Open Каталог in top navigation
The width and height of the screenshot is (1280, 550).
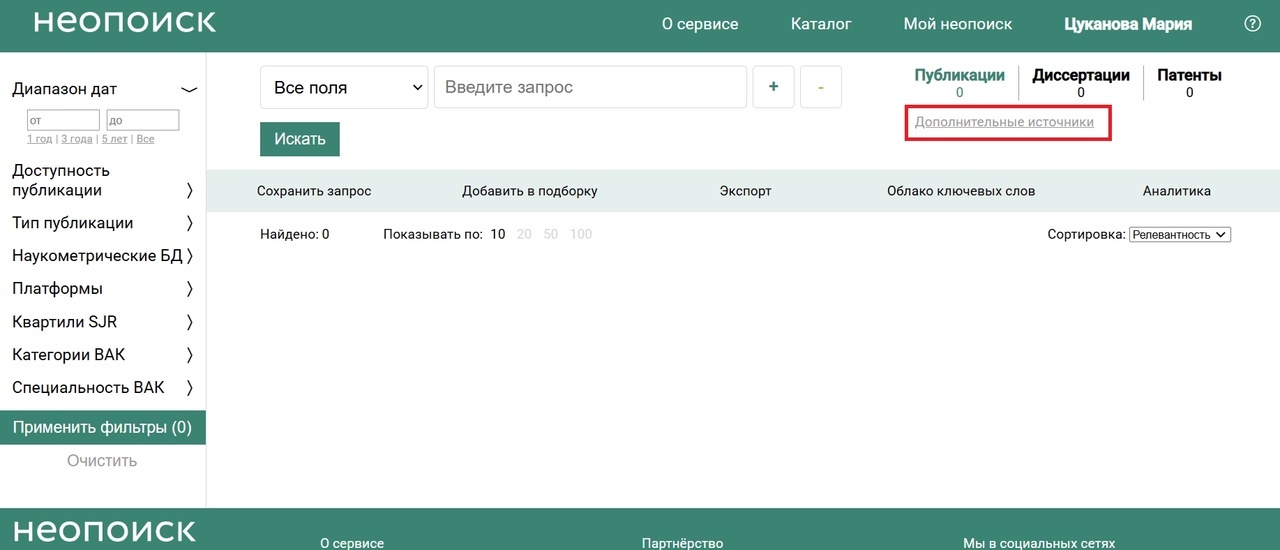pyautogui.click(x=821, y=24)
